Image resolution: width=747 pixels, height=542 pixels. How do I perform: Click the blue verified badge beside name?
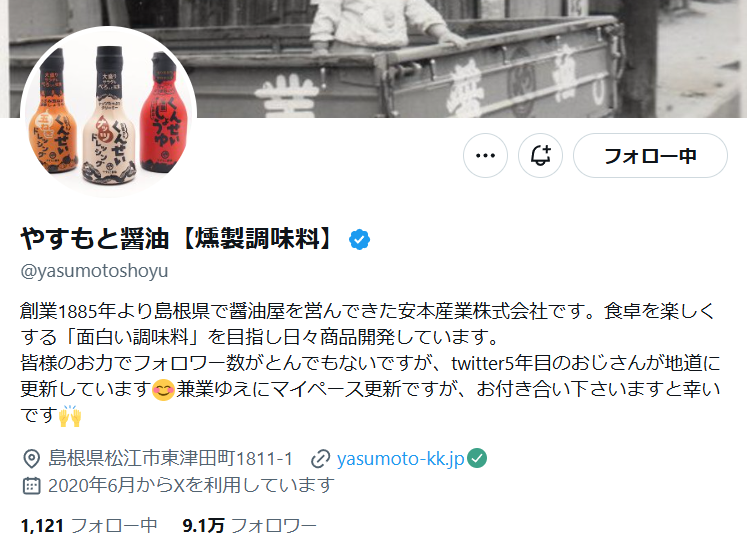coord(359,239)
